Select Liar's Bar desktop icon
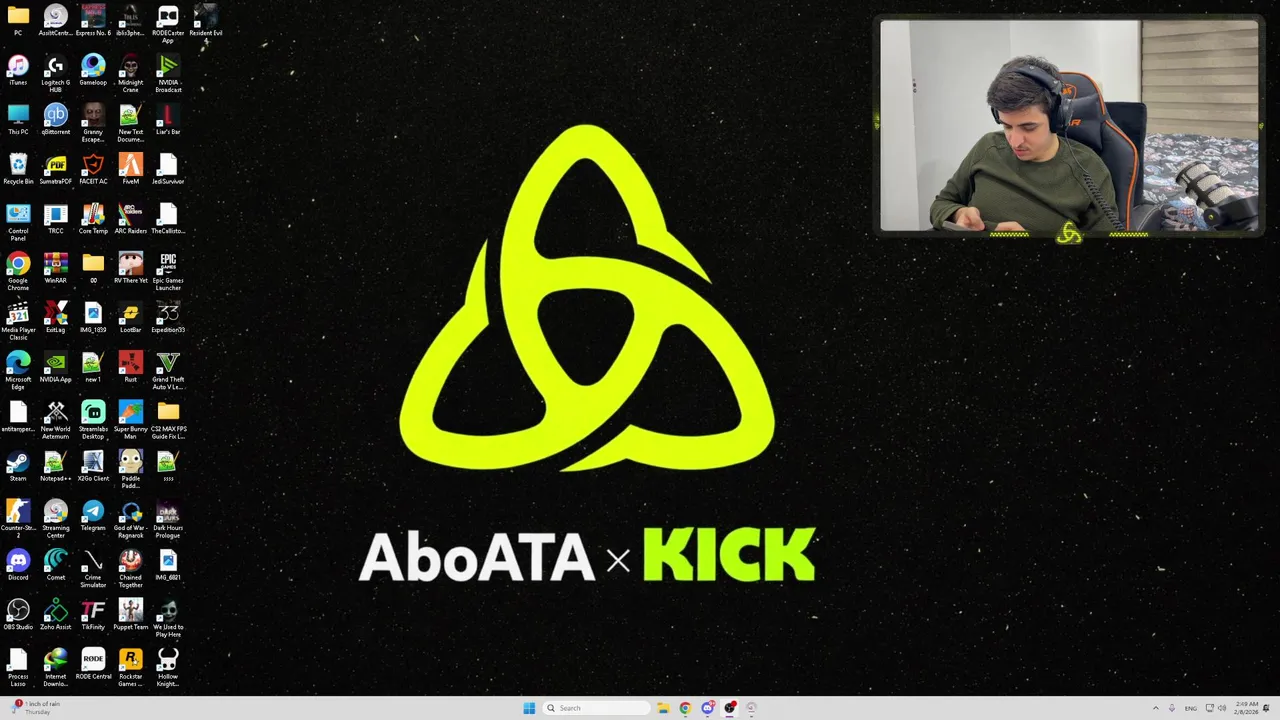Screen dimensions: 1280x720 (168, 120)
